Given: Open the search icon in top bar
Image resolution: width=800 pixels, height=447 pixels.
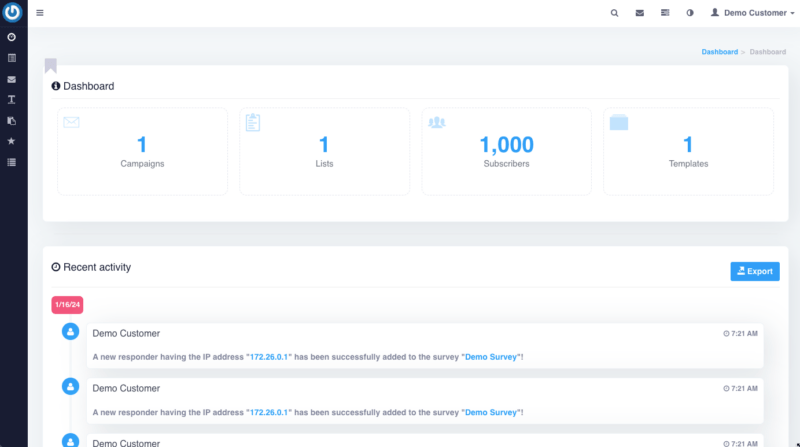Looking at the screenshot, I should point(615,13).
